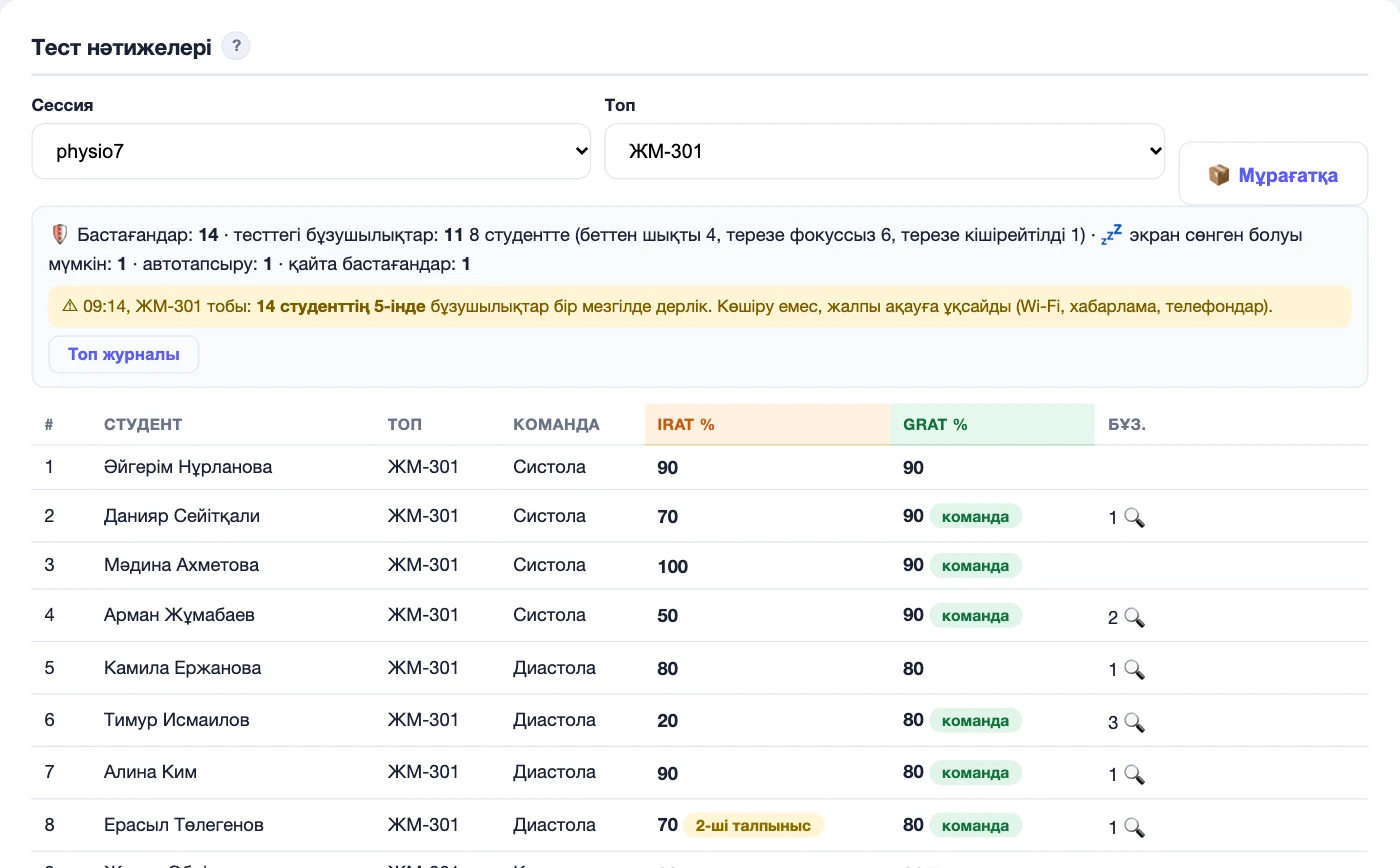The width and height of the screenshot is (1400, 868).
Task: Click the ТОП column header
Action: click(405, 424)
